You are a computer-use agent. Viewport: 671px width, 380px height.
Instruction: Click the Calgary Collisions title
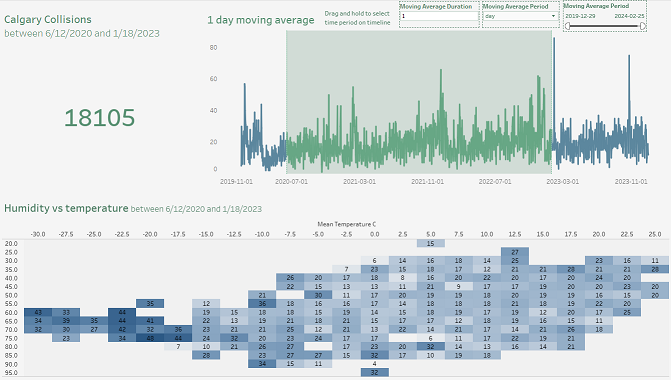point(48,19)
